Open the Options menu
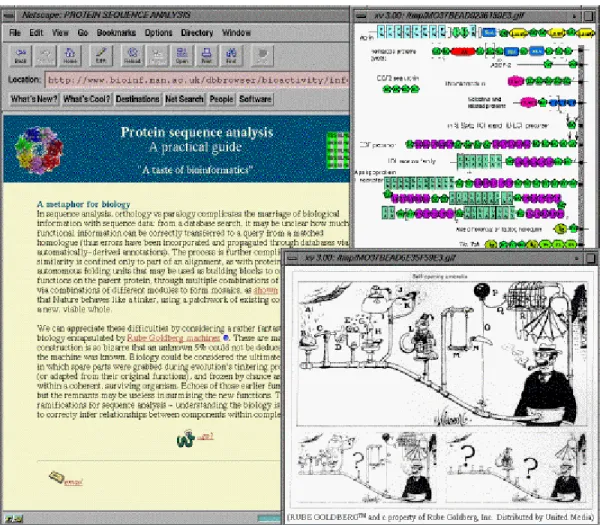600x525 pixels. 158,33
